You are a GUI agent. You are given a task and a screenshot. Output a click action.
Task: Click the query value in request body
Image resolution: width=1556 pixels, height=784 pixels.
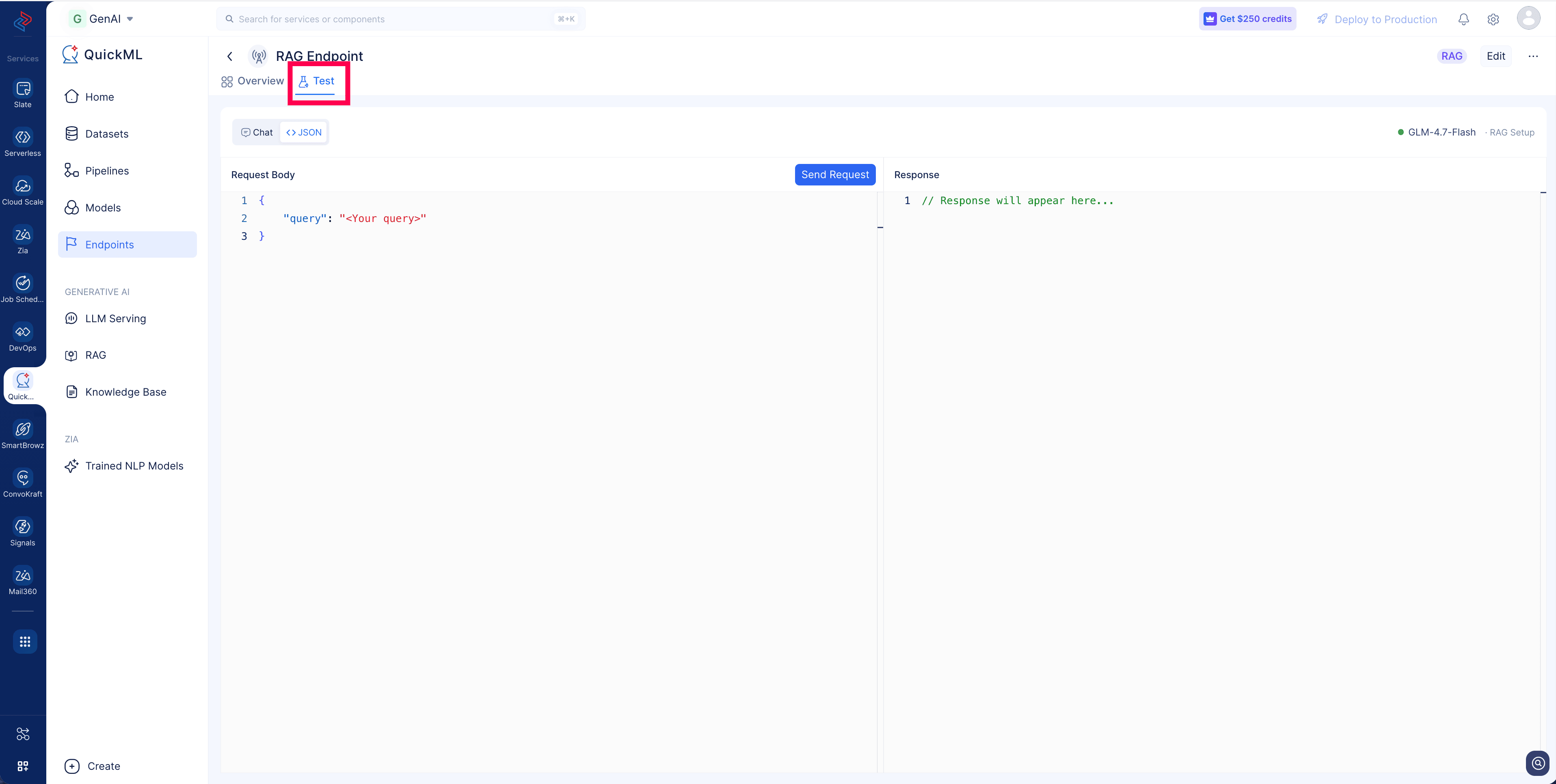[x=383, y=218]
